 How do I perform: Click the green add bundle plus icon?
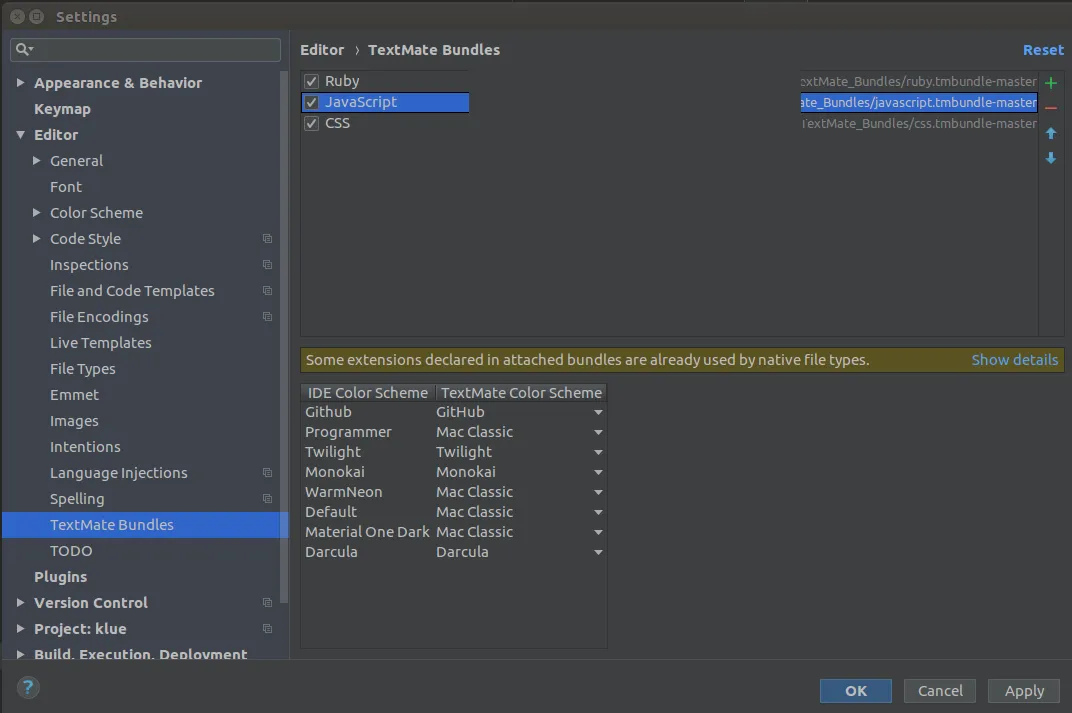1051,83
